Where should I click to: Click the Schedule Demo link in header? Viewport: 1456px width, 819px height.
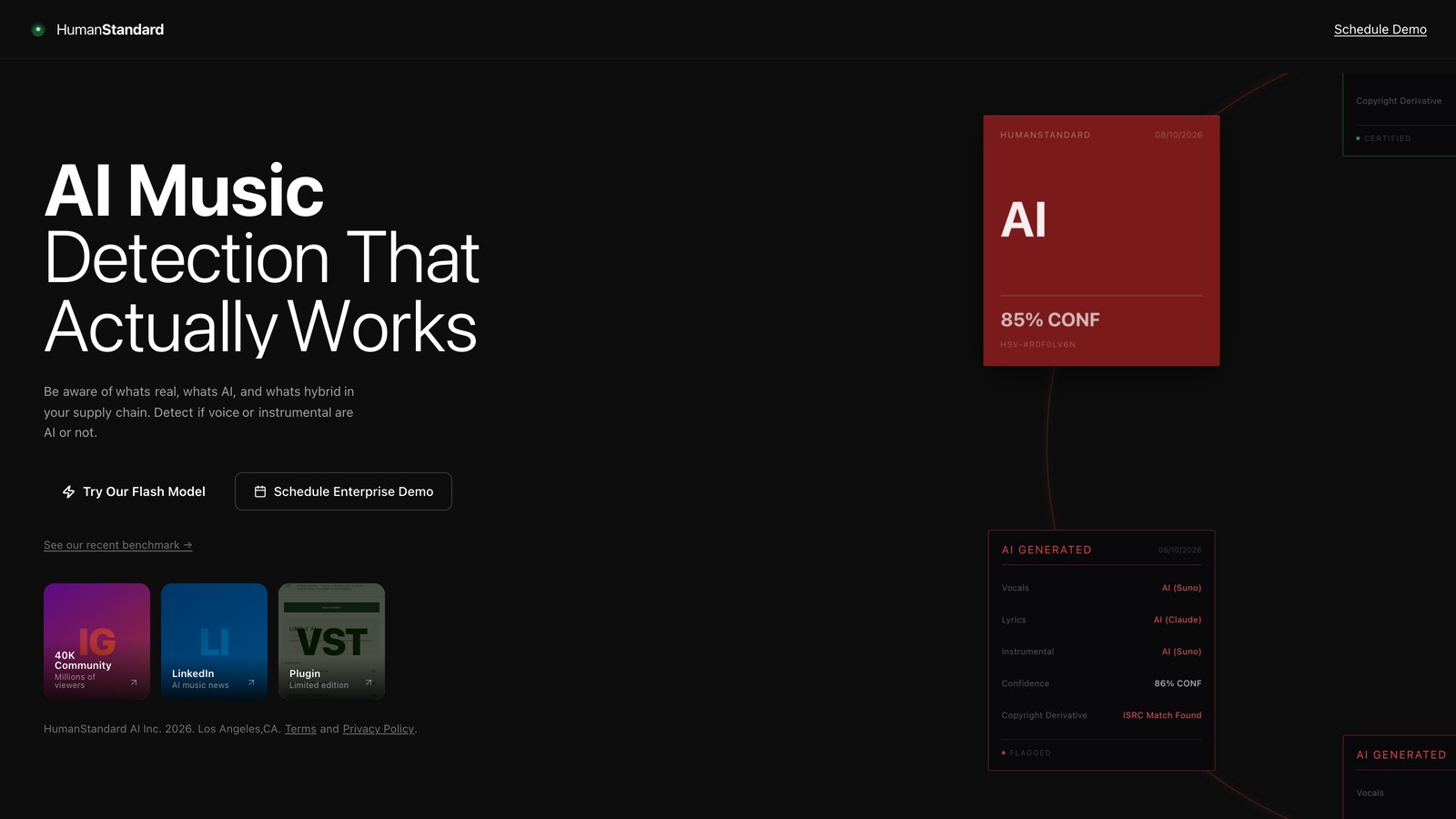[1380, 29]
